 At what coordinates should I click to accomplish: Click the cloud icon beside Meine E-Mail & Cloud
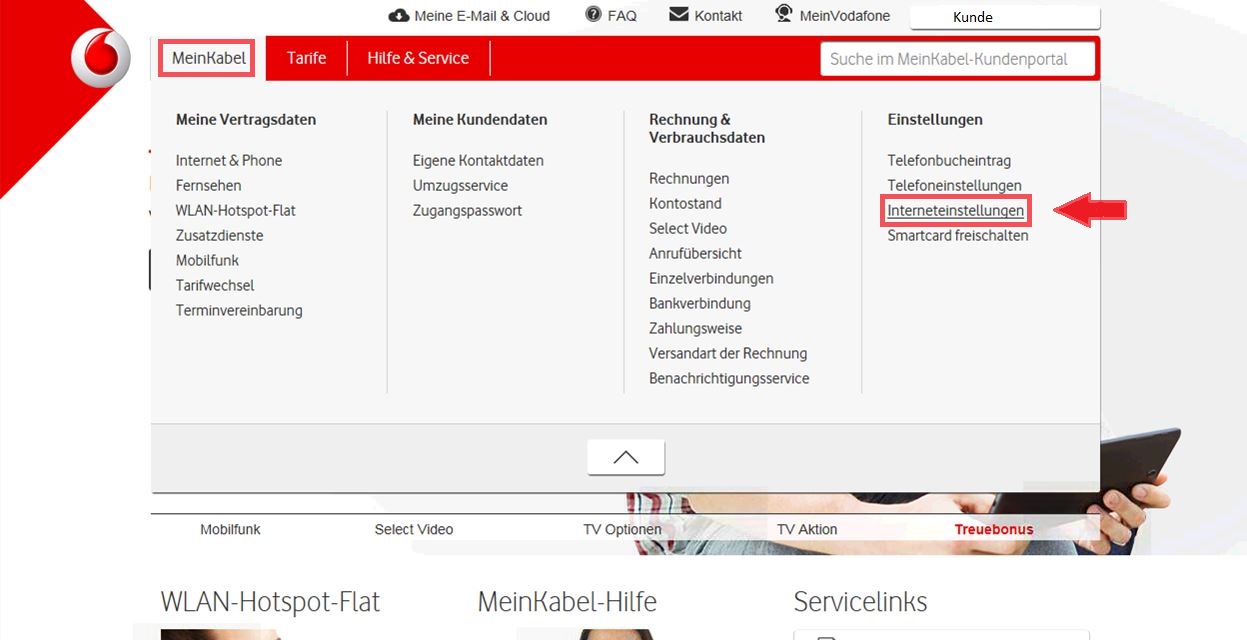pos(399,15)
